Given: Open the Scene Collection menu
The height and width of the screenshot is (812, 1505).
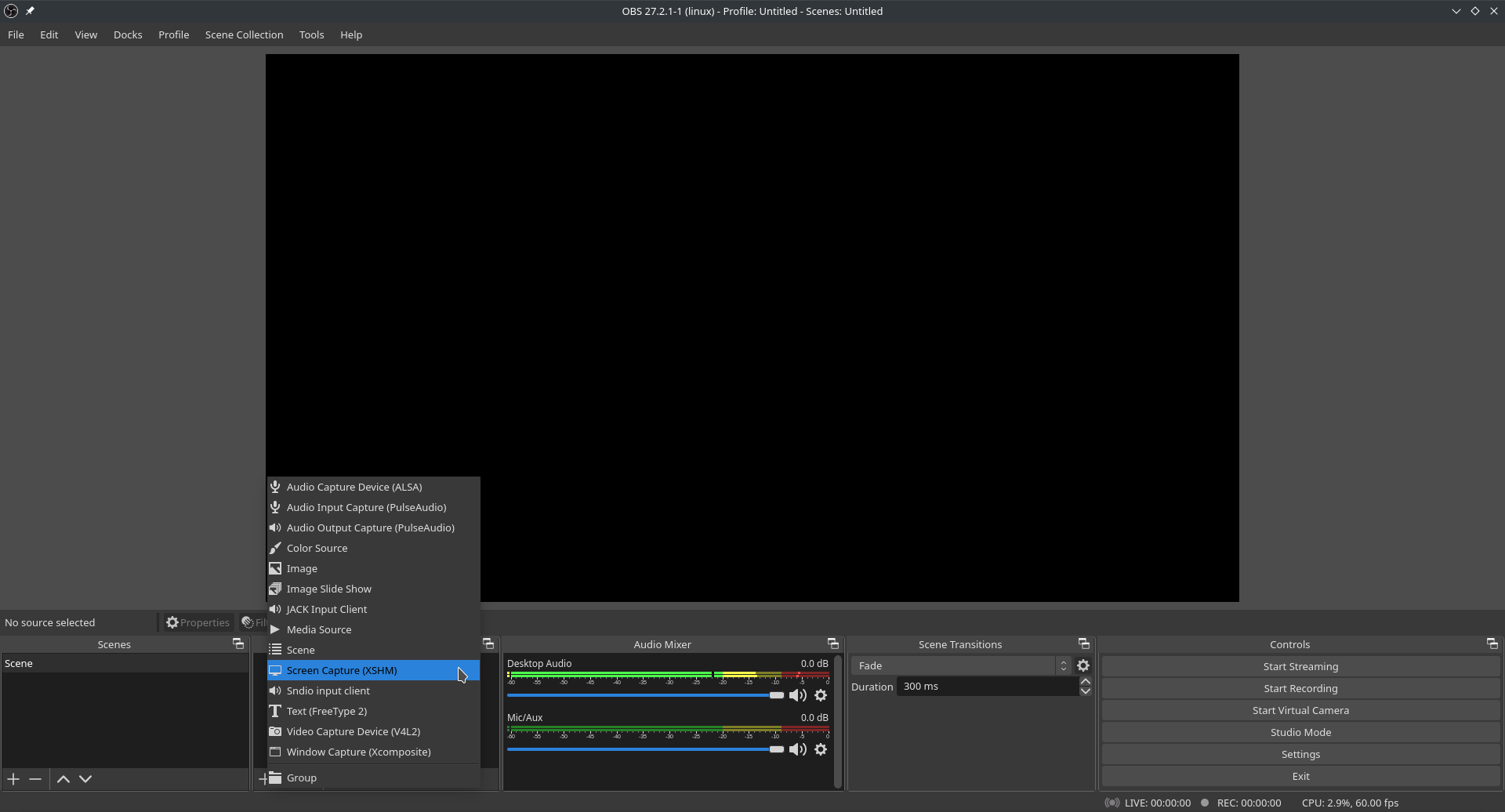Looking at the screenshot, I should [244, 34].
